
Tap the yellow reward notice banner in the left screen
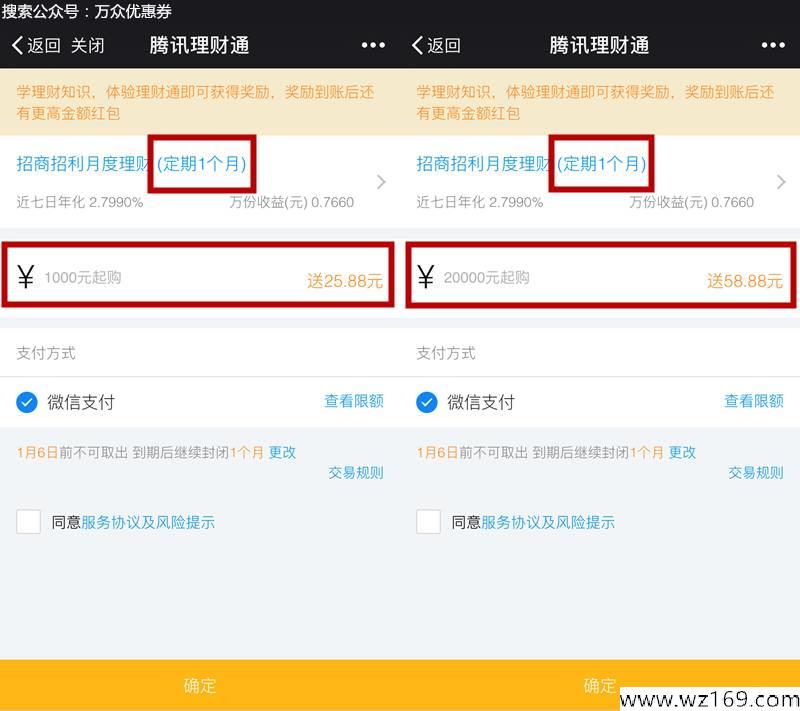[x=200, y=102]
